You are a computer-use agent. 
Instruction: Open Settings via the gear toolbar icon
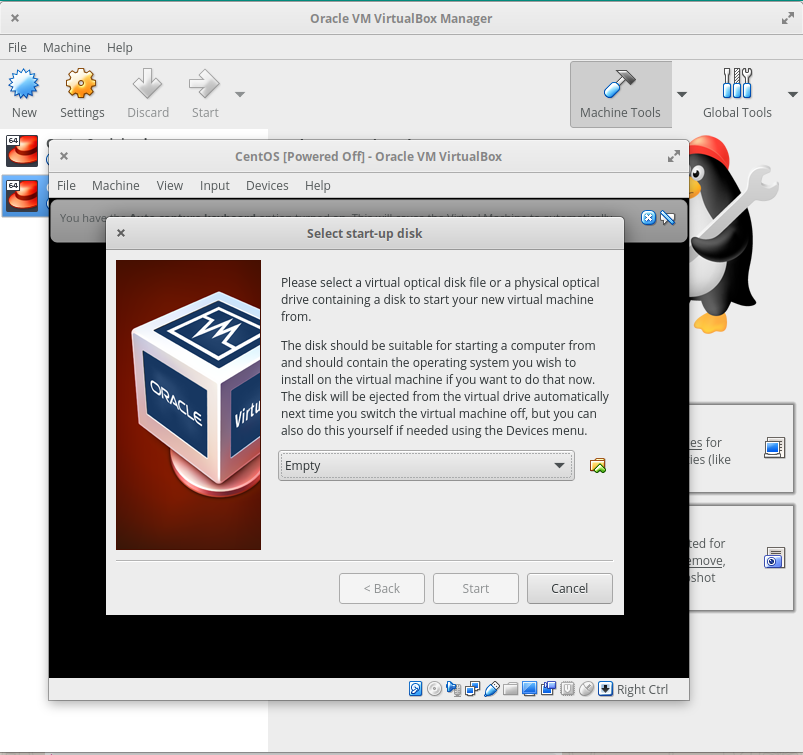coord(81,83)
